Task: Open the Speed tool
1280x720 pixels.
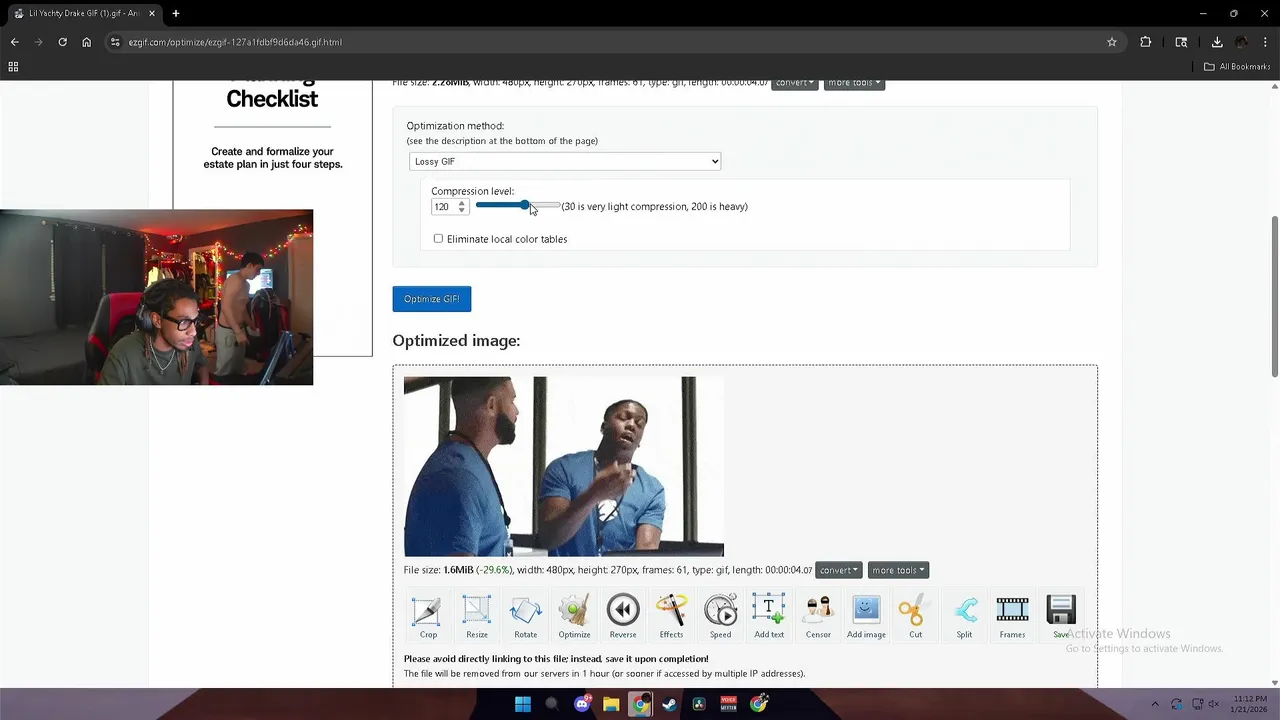Action: [x=720, y=616]
